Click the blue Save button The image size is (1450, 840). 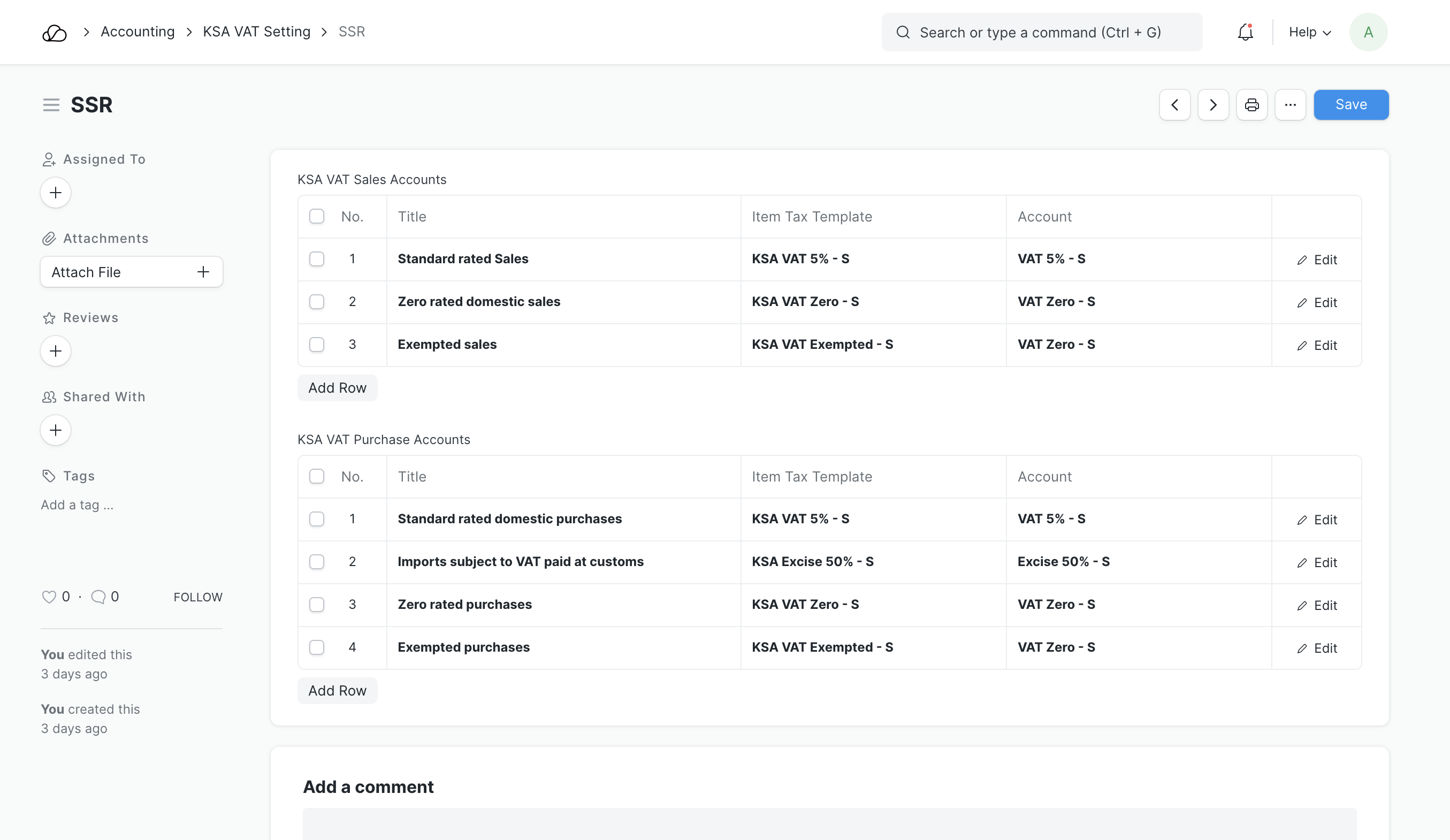pos(1350,105)
